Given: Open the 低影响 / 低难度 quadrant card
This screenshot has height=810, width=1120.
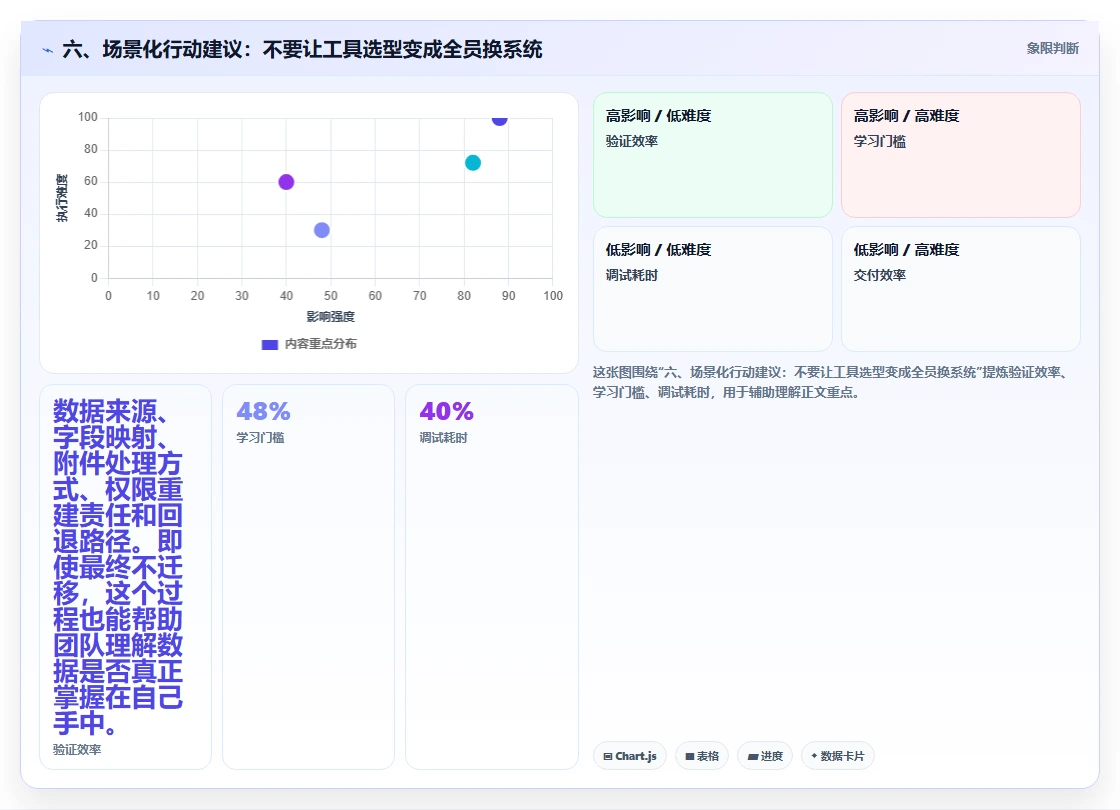Looking at the screenshot, I should click(712, 289).
